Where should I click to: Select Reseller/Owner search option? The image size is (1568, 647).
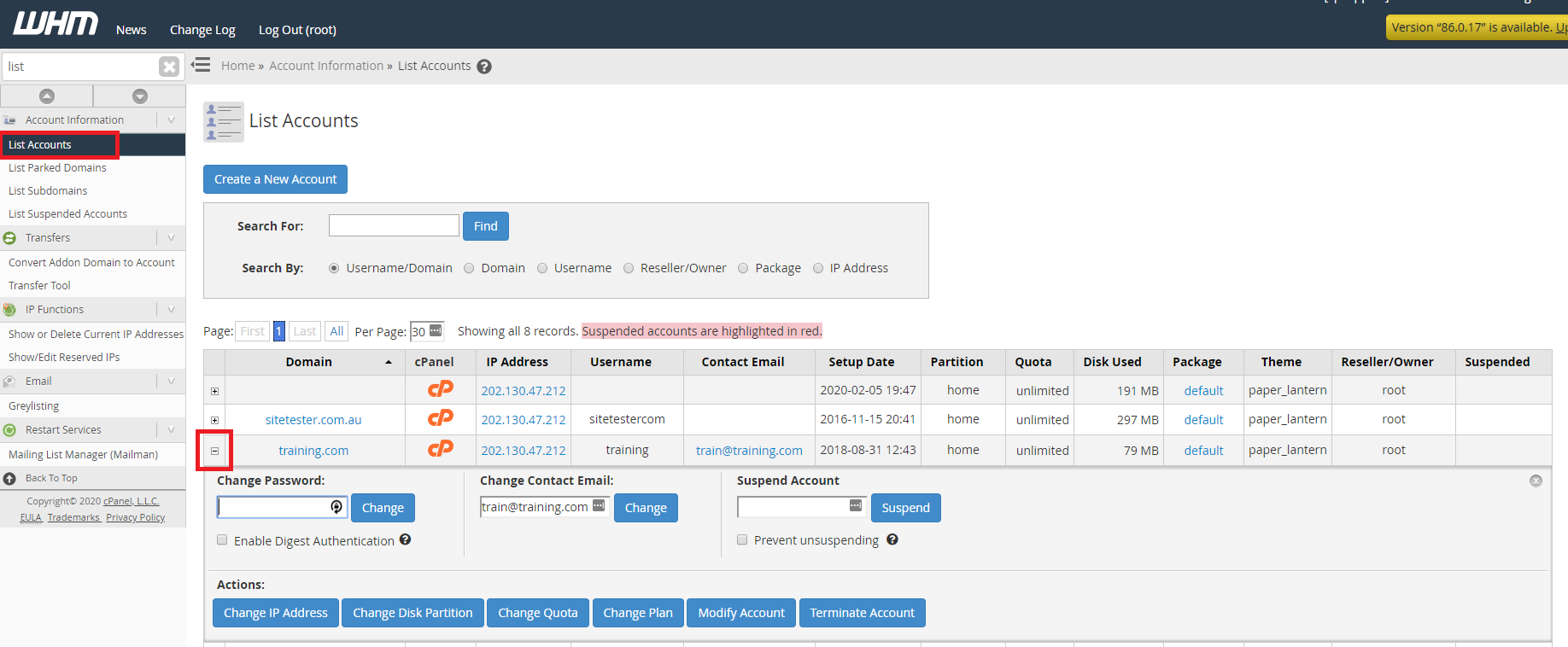point(629,268)
